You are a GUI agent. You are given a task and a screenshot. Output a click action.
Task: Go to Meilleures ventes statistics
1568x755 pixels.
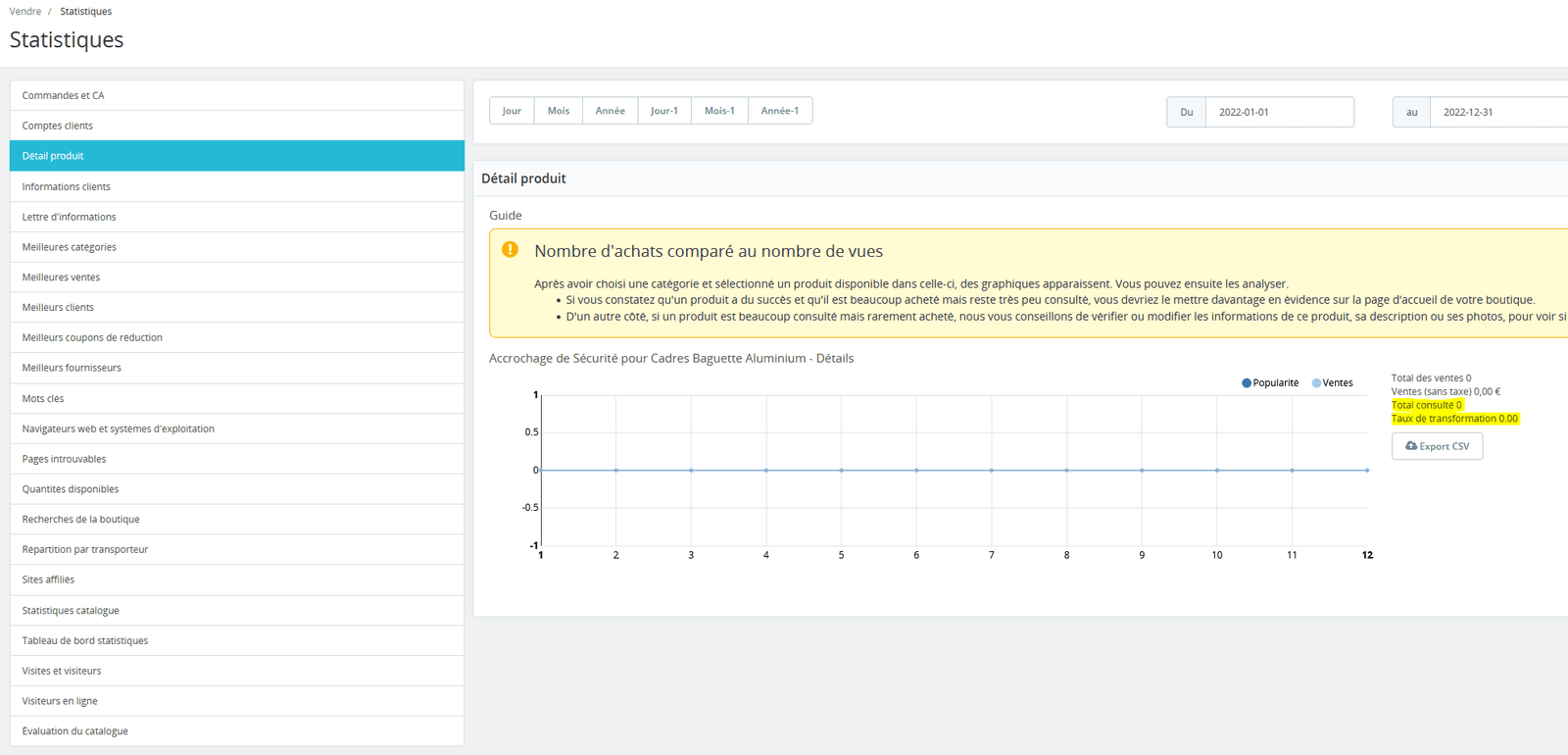61,277
